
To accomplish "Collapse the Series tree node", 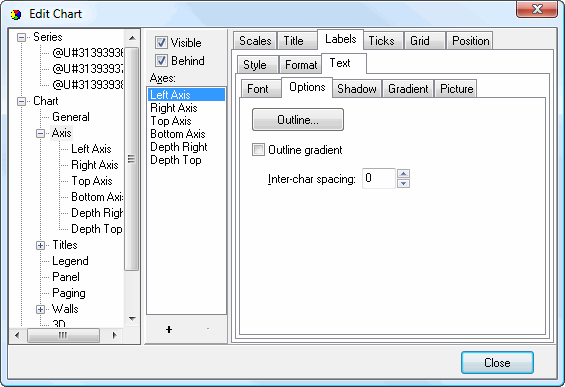I will coord(22,37).
